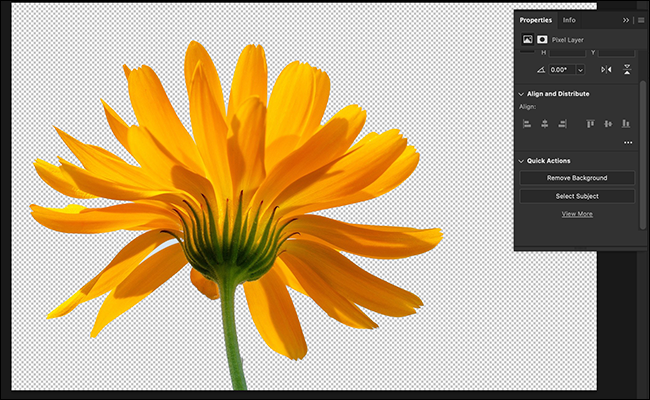Click the pixel layer image icon
Viewport: 650px width, 400px height.
click(x=527, y=39)
